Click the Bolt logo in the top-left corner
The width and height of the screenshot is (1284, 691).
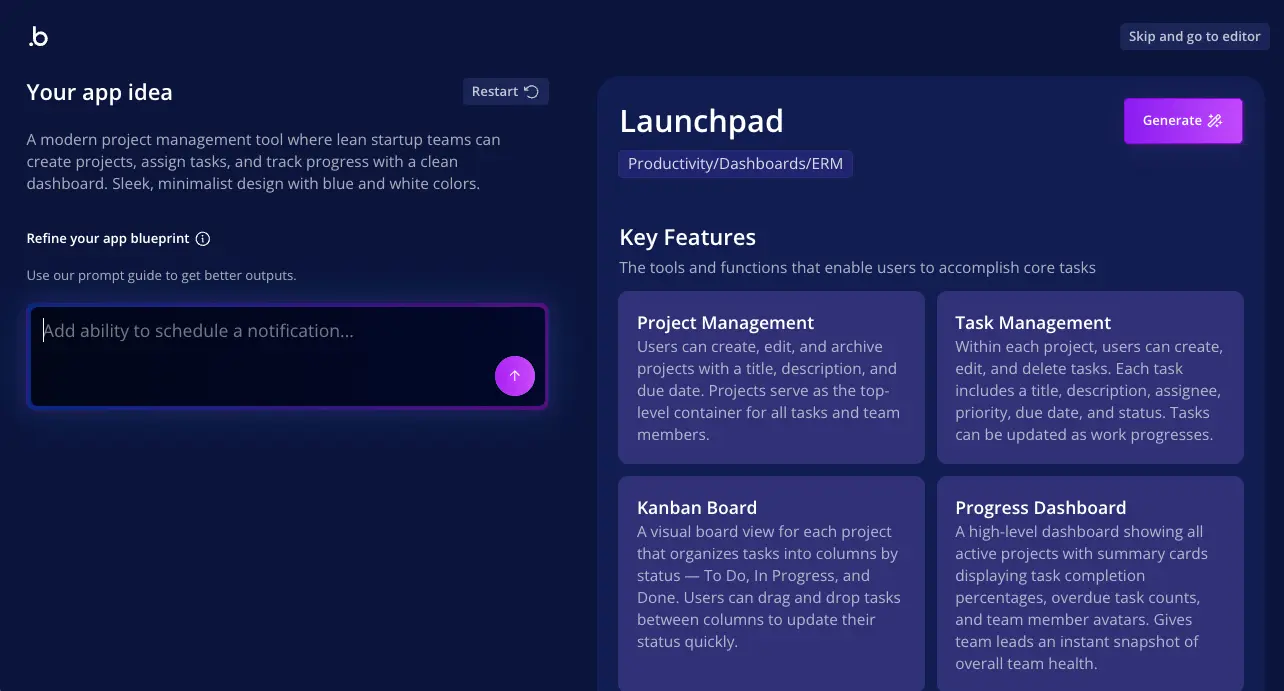[x=37, y=36]
